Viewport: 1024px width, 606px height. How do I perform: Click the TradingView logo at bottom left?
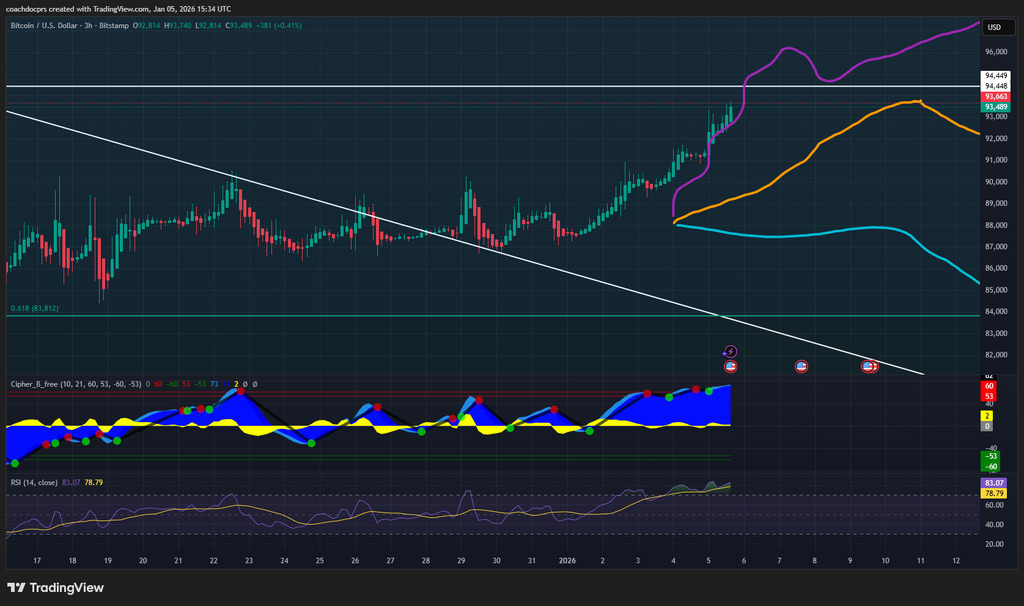tap(55, 587)
